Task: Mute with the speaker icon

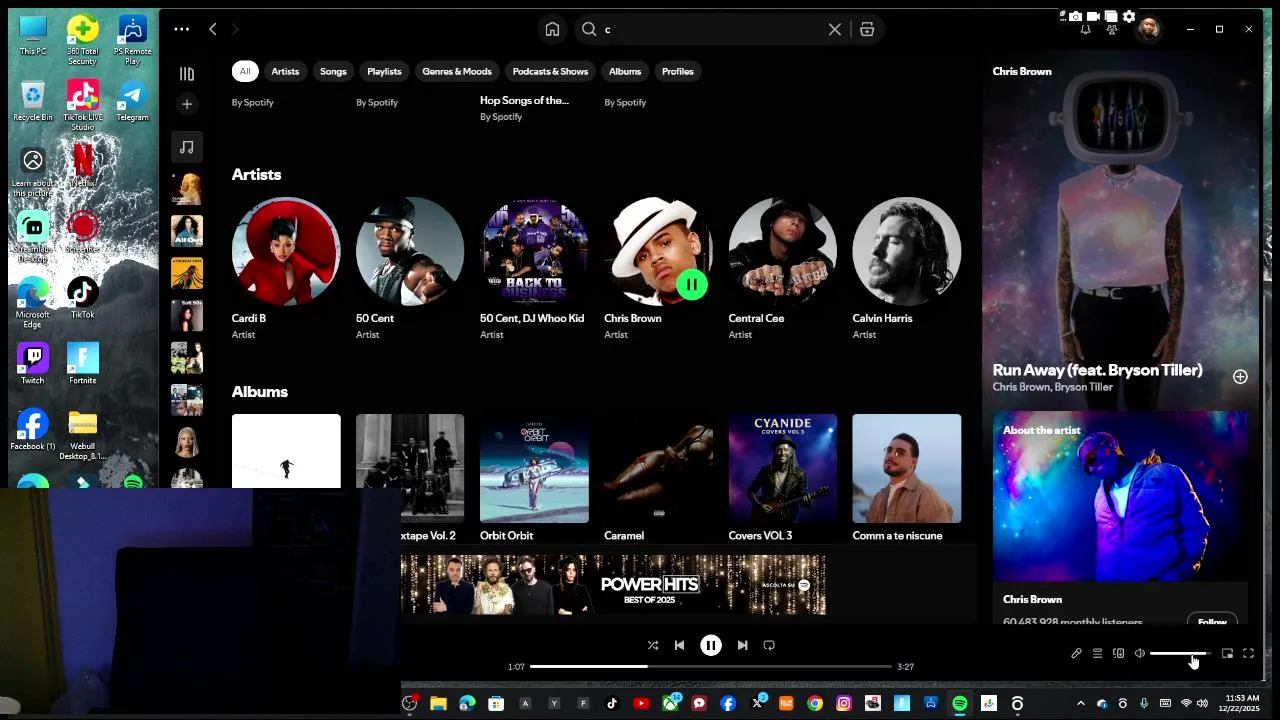Action: (1139, 654)
